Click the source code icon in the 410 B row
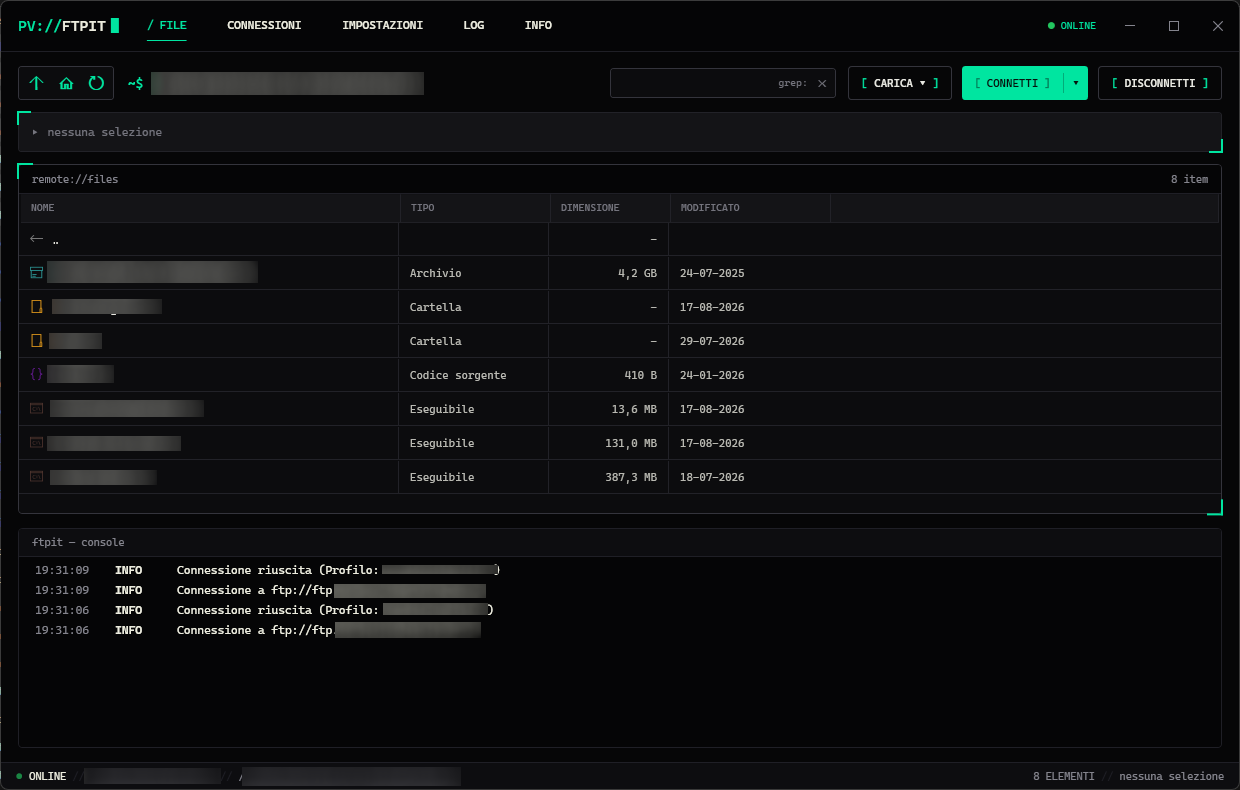 (37, 375)
